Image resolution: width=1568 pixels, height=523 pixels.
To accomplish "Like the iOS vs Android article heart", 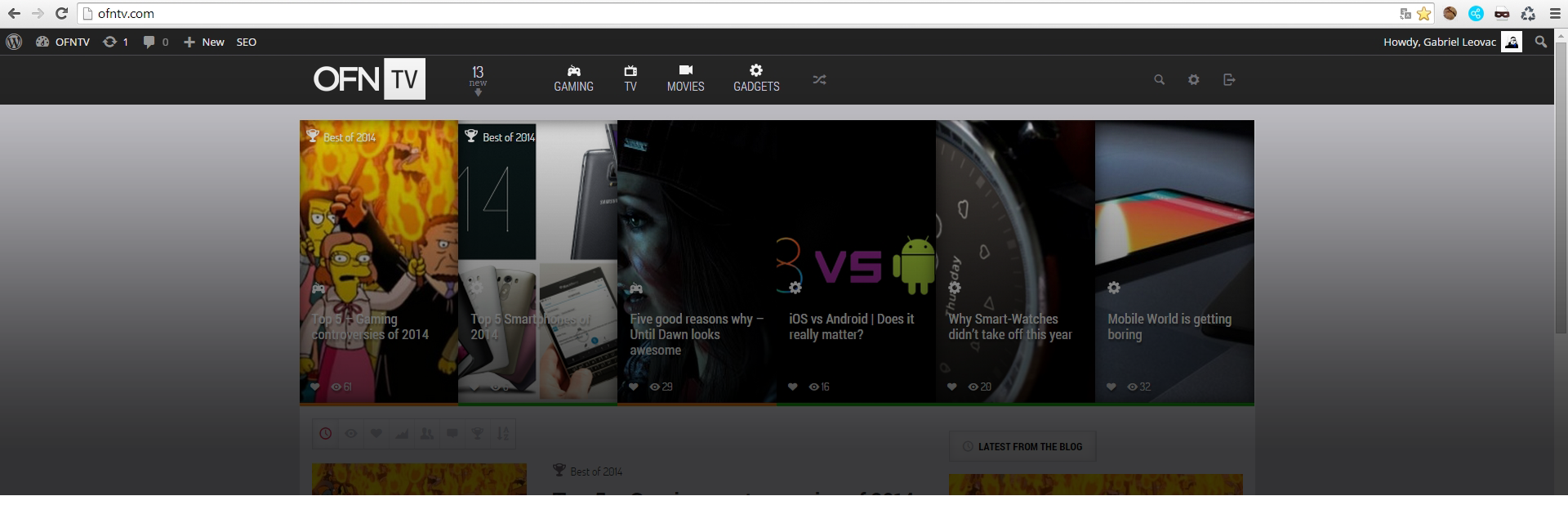I will click(793, 387).
